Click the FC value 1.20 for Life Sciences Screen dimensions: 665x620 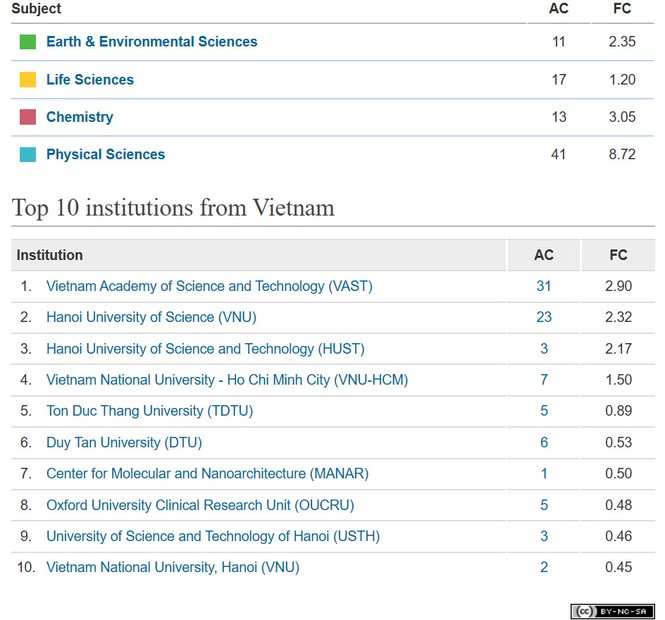click(x=622, y=79)
